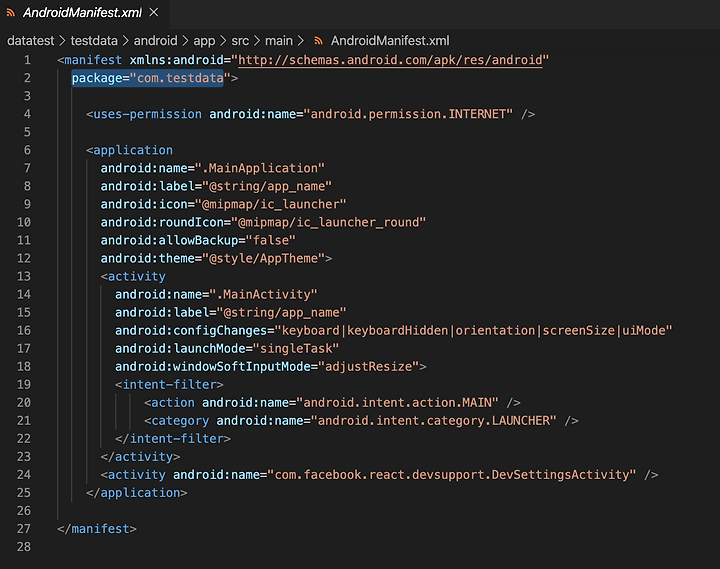
Task: Click android:label attribute on line 15
Action: coord(162,312)
